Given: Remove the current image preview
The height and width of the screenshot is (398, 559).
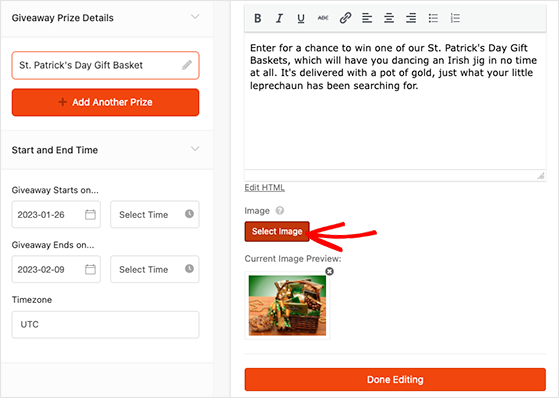Looking at the screenshot, I should click(330, 271).
